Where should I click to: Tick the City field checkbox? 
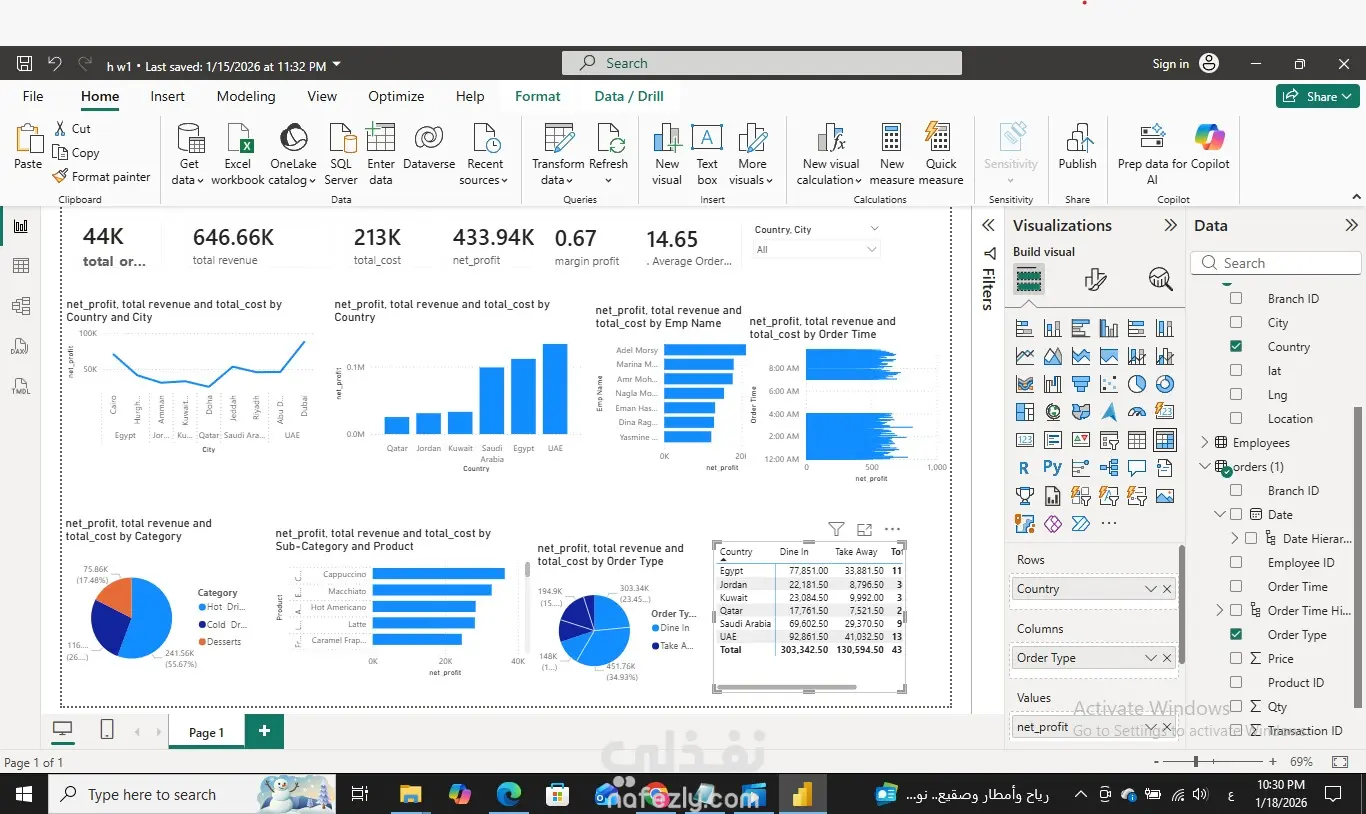(1236, 323)
